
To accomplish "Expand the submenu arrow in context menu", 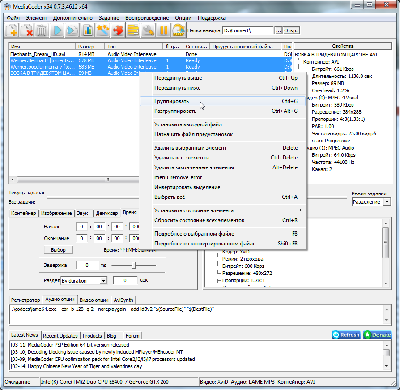I will 300,210.
